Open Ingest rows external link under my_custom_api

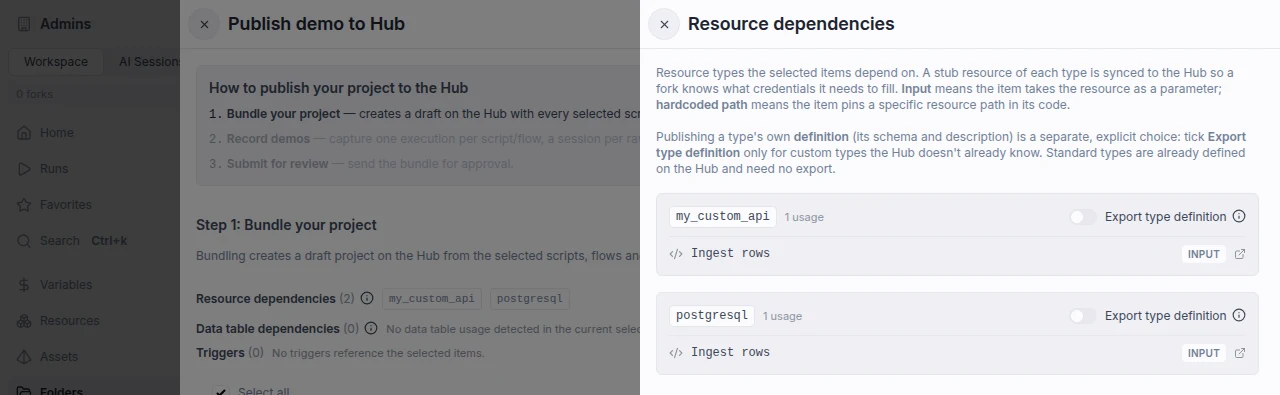1240,254
